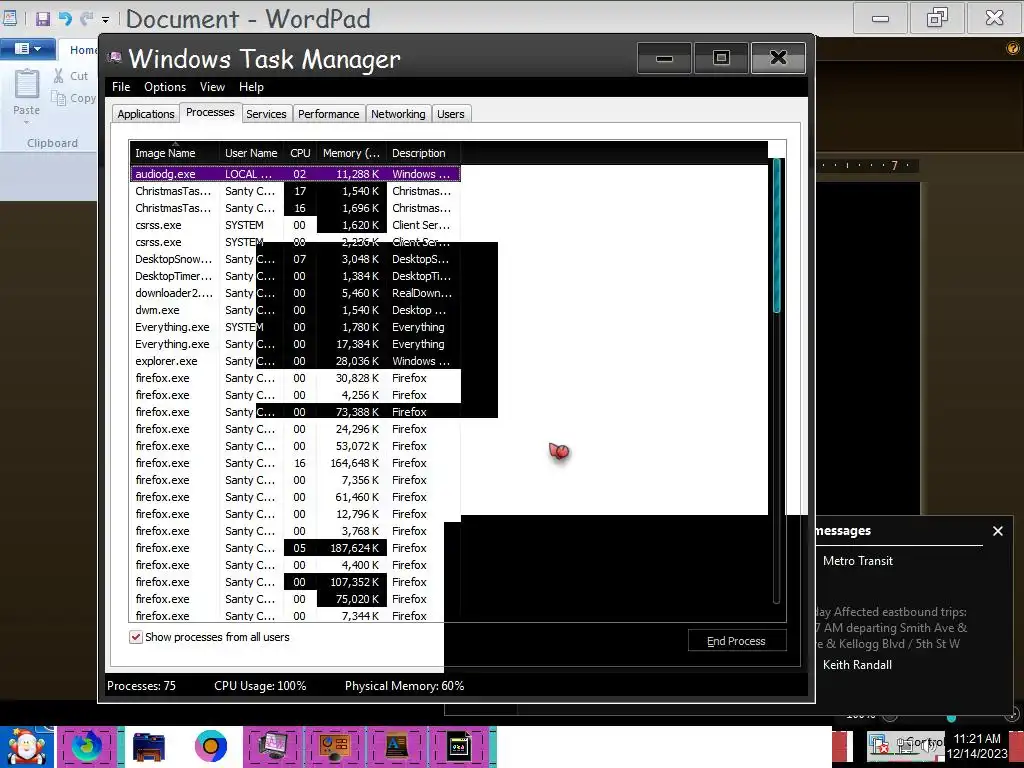The height and width of the screenshot is (768, 1024).
Task: Click the orange circle browser taskbar icon
Action: coord(210,746)
